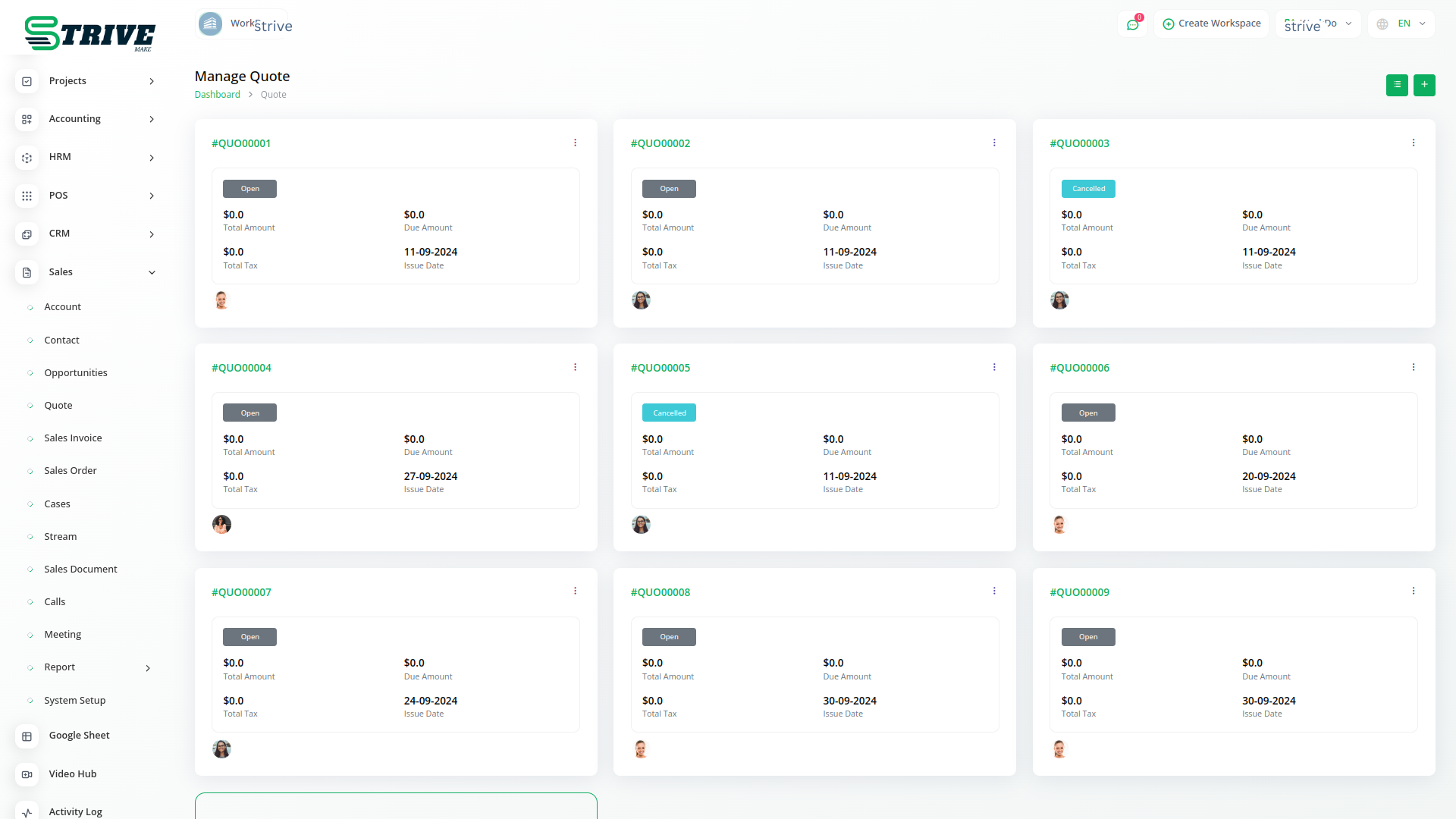Click the Create Workspace button
The width and height of the screenshot is (1456, 819).
click(x=1211, y=24)
